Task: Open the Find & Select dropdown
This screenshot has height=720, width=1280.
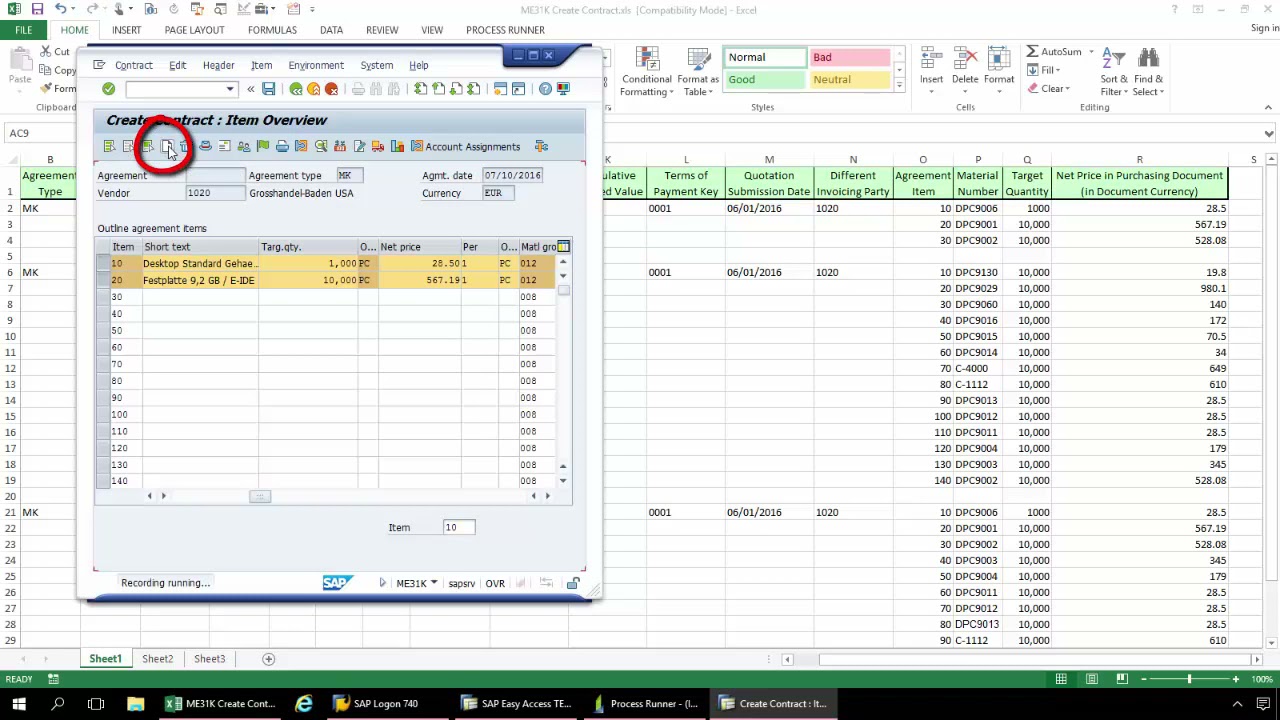Action: tap(1148, 73)
